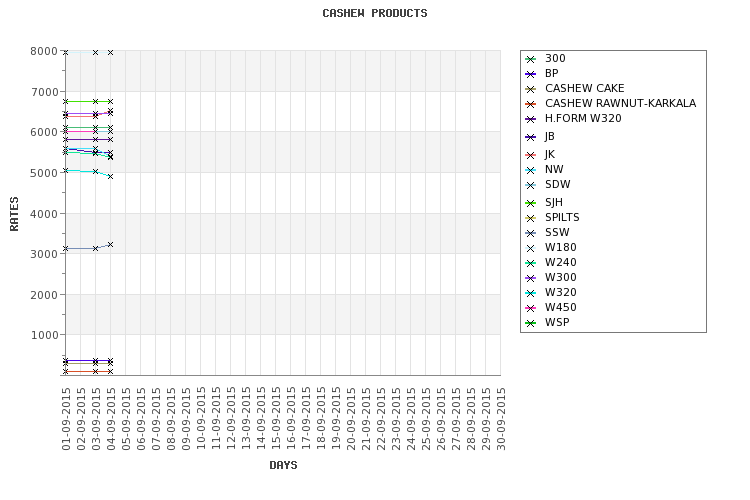
Task: Click the DAYS x-axis title
Action: pyautogui.click(x=283, y=465)
